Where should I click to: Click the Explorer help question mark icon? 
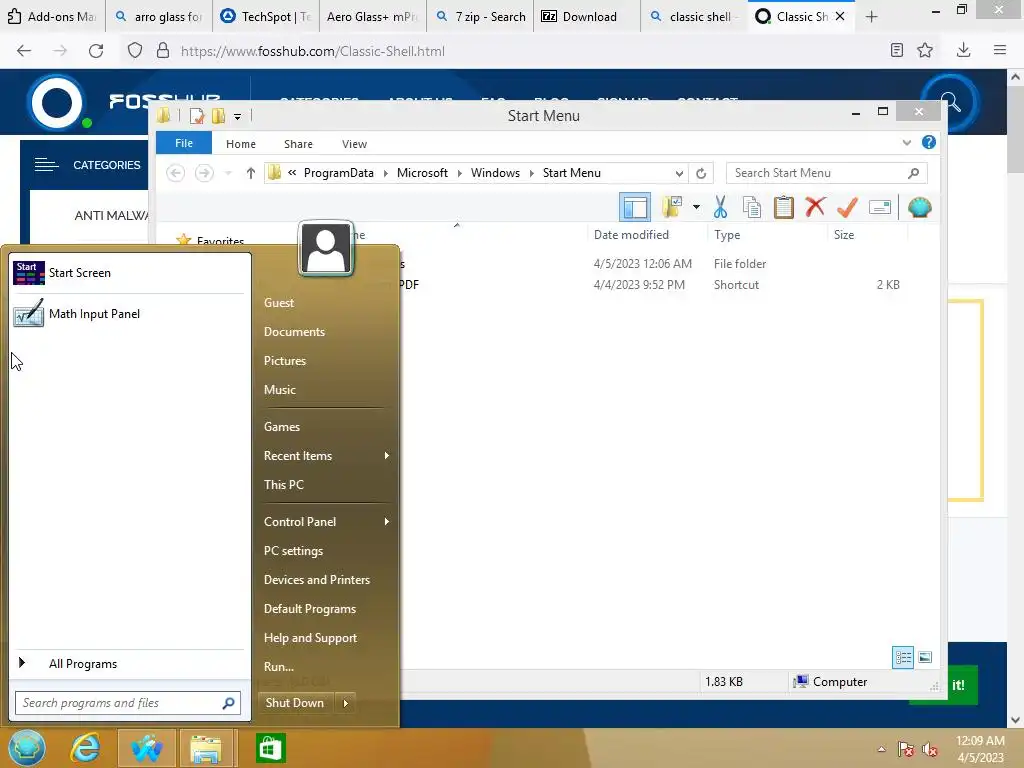pyautogui.click(x=929, y=142)
